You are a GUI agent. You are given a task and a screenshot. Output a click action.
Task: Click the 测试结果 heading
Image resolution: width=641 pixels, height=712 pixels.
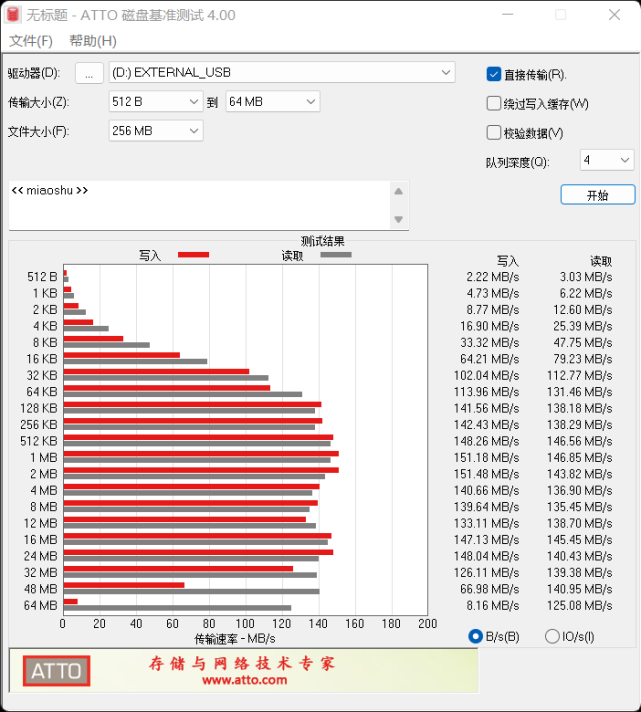click(x=322, y=241)
